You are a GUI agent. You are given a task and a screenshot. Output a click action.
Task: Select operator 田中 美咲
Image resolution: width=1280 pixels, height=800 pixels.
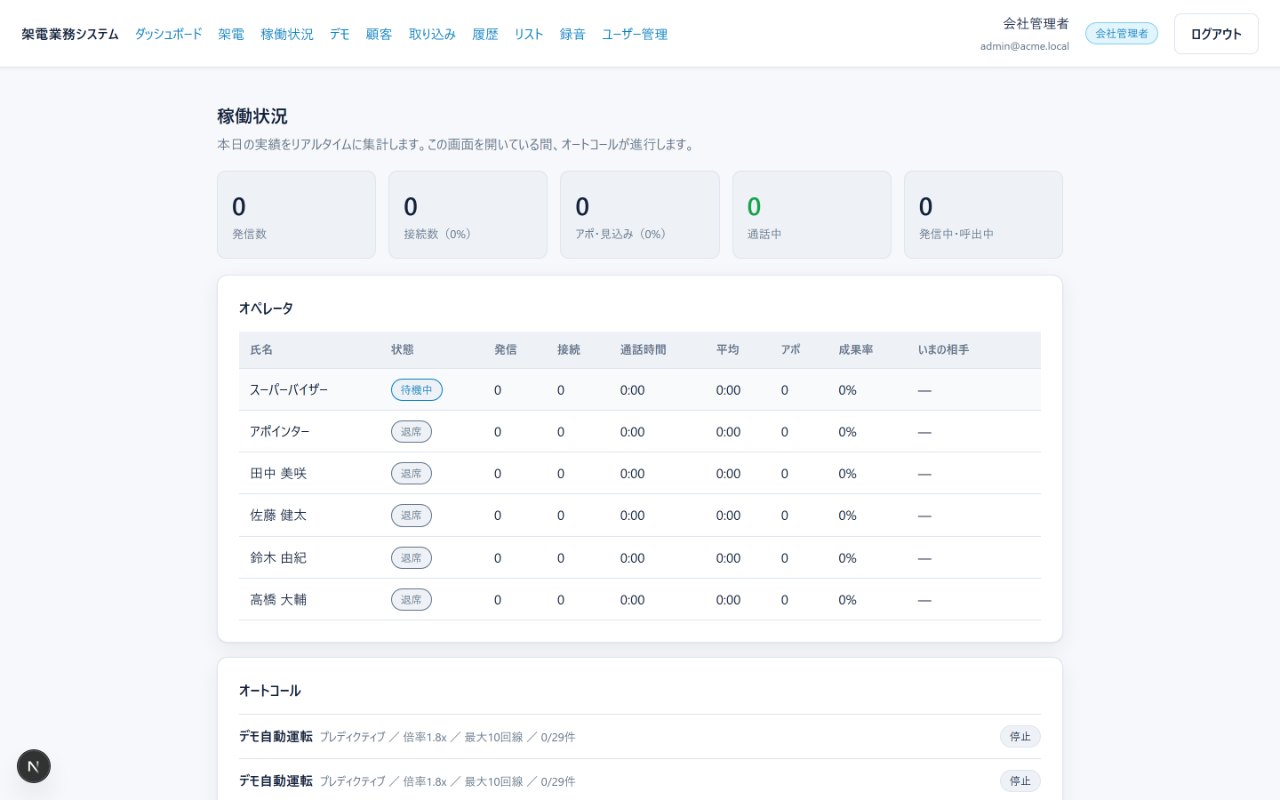(278, 474)
